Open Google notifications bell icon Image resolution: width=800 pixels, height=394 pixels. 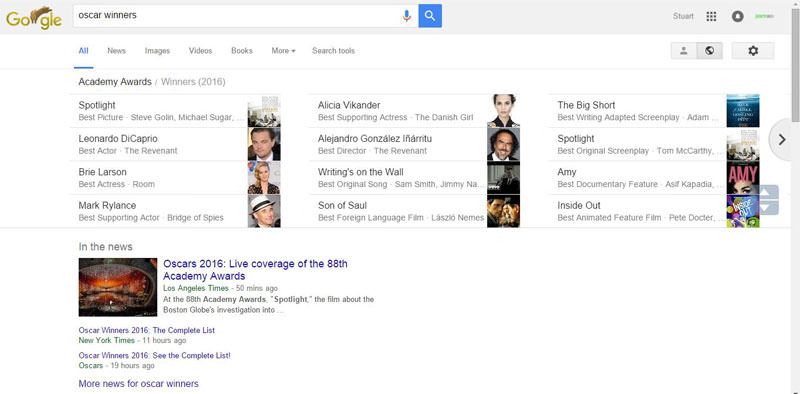pyautogui.click(x=737, y=16)
